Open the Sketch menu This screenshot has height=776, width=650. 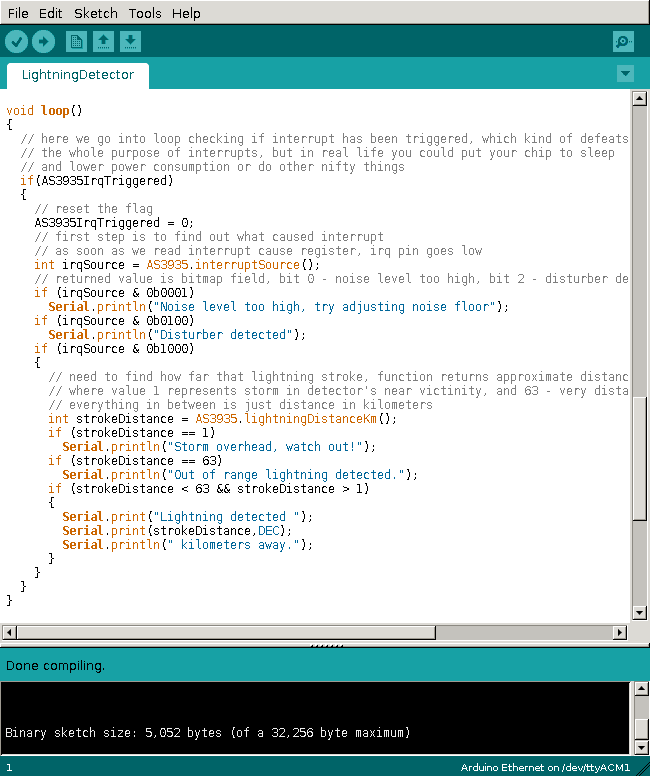point(96,13)
